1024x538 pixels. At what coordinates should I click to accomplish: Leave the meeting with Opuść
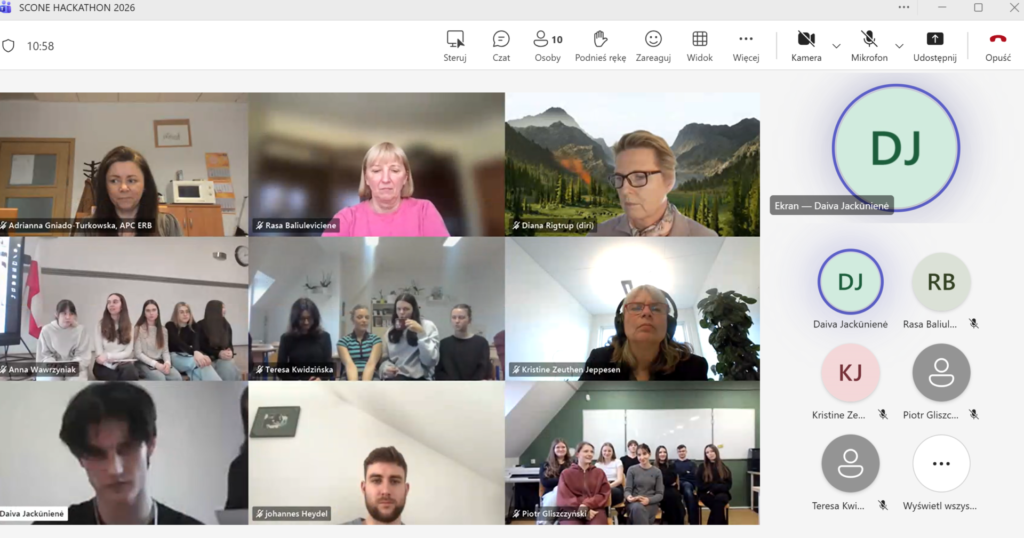[998, 45]
